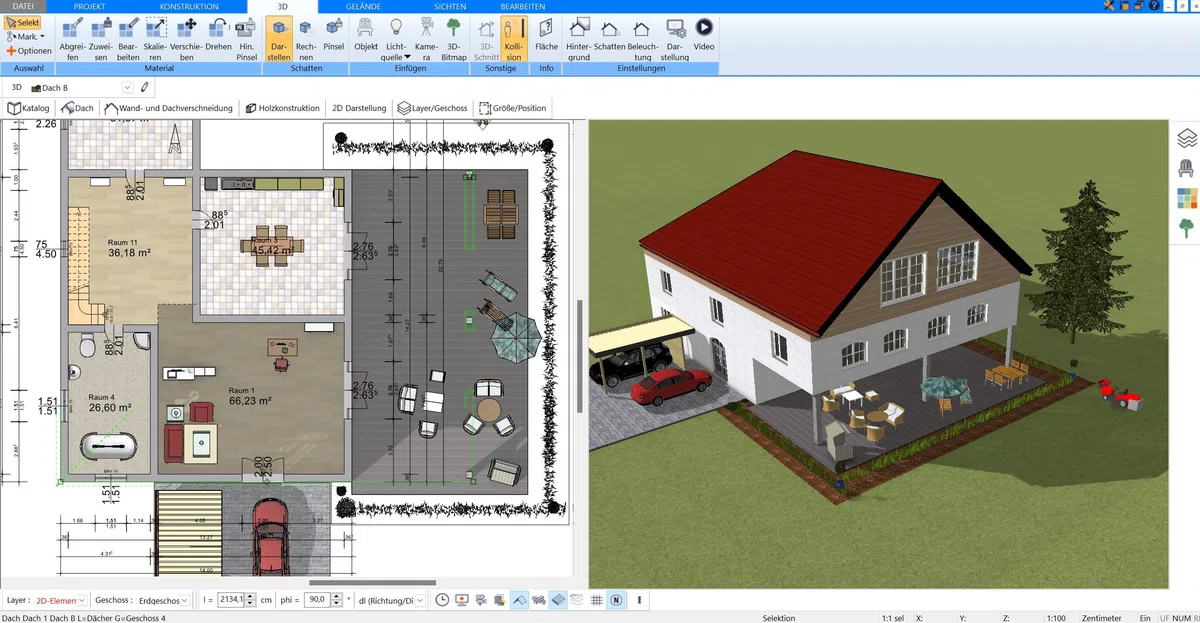This screenshot has width=1200, height=623.
Task: Click the 2D Darstellung button
Action: [359, 108]
